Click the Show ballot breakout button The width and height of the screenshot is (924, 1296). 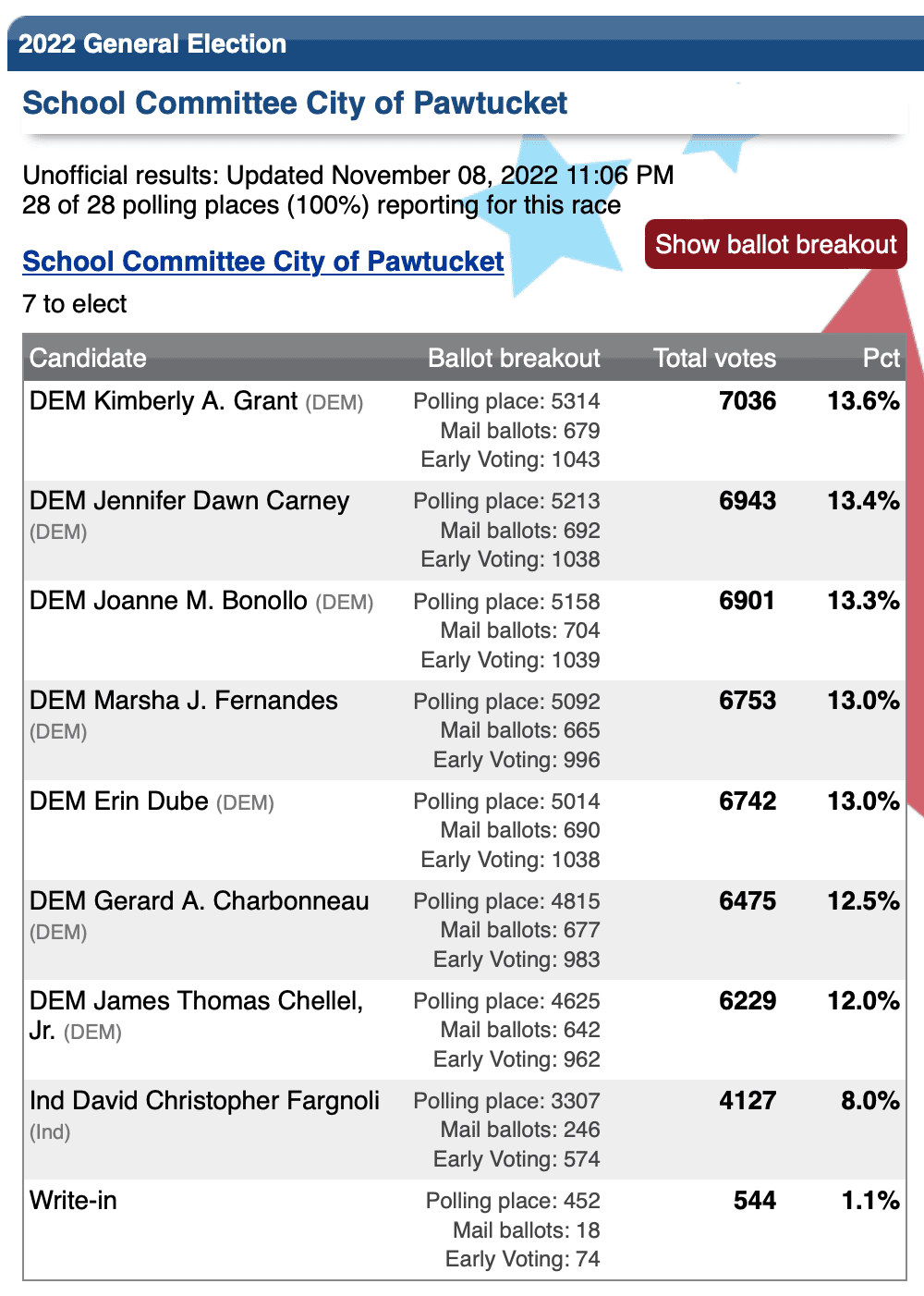click(x=776, y=244)
